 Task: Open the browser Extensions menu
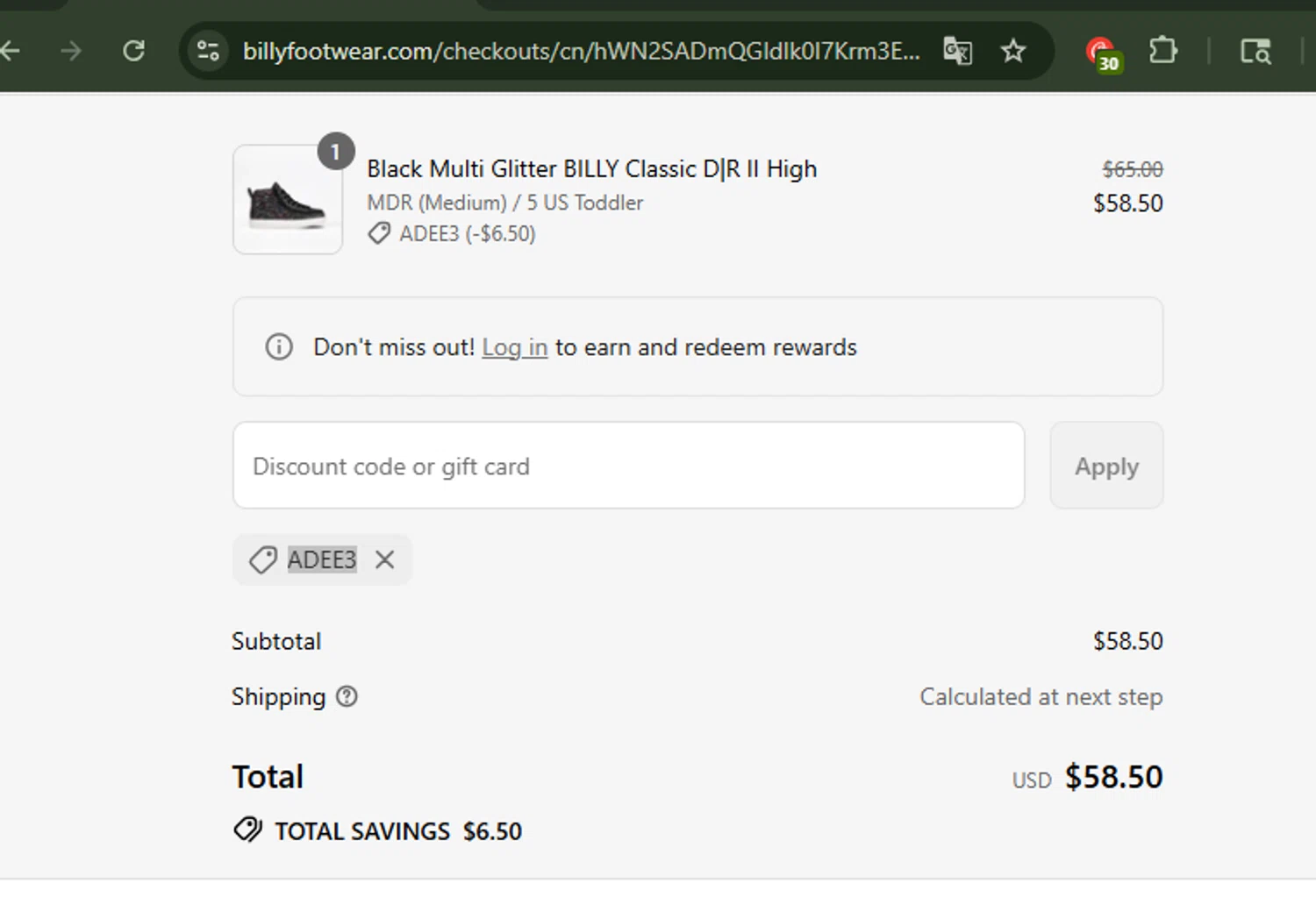(1162, 50)
